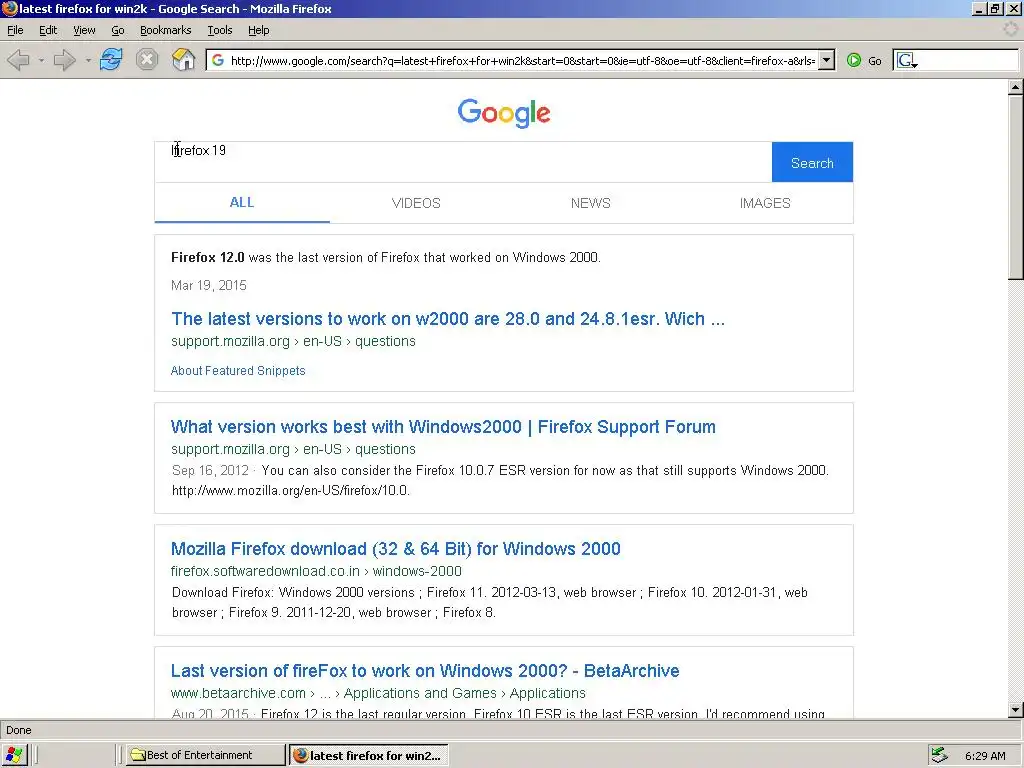1024x768 pixels.
Task: Expand the address bar URL dropdown
Action: 827,60
